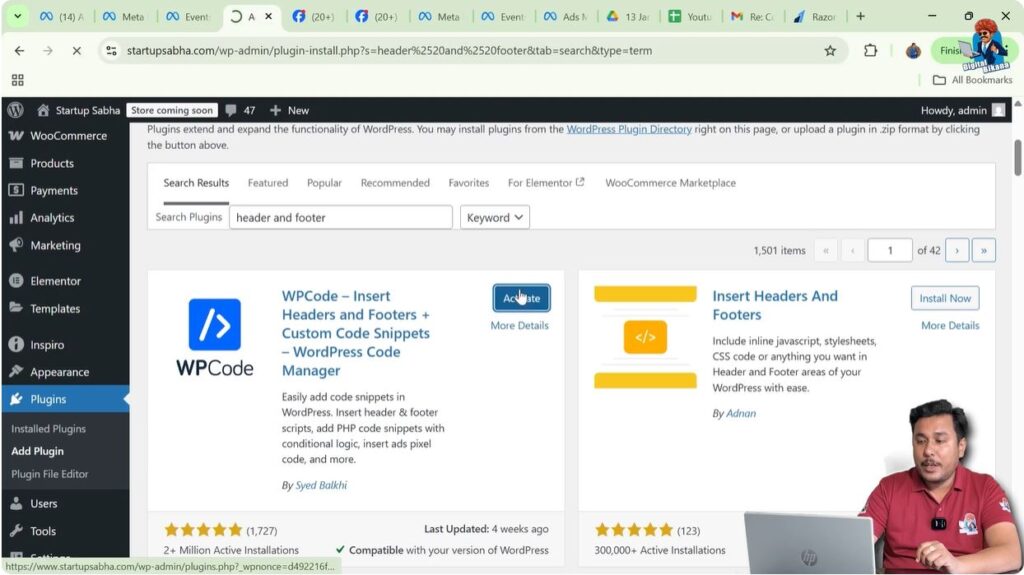
Task: Open a new browser tab
Action: 860,16
